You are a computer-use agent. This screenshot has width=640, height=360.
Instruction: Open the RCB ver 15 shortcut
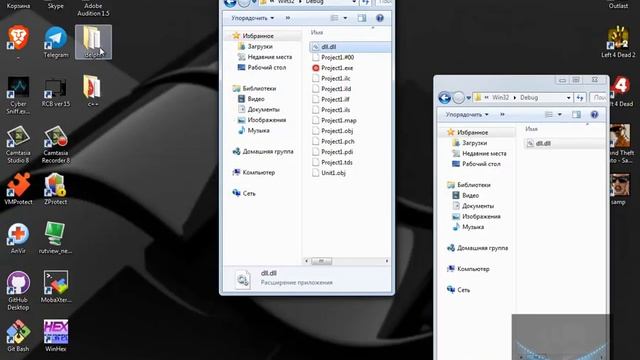coord(56,92)
